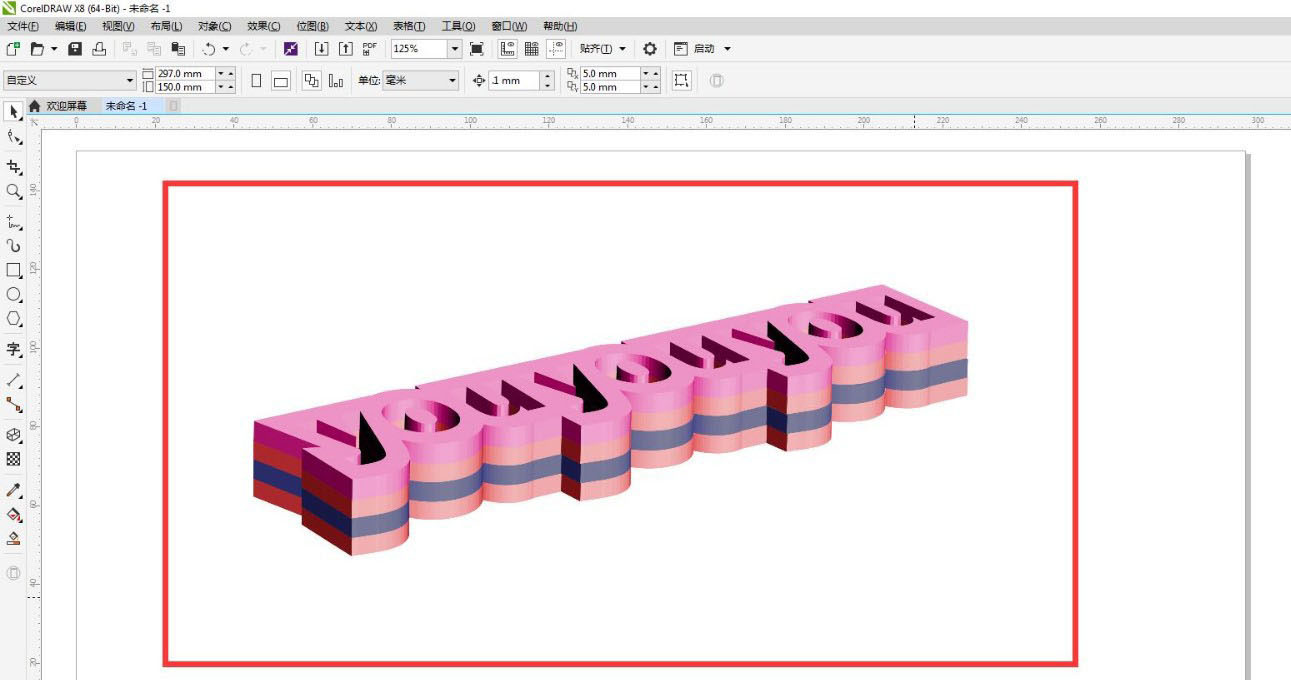Open the units dropdown showing 毫米
This screenshot has height=680, width=1291.
point(452,81)
